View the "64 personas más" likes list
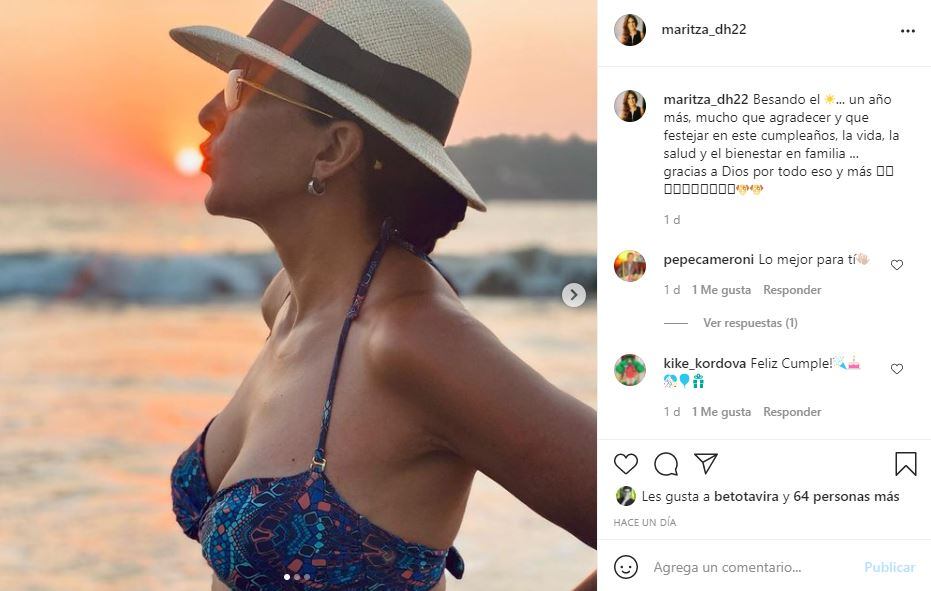 [x=846, y=496]
